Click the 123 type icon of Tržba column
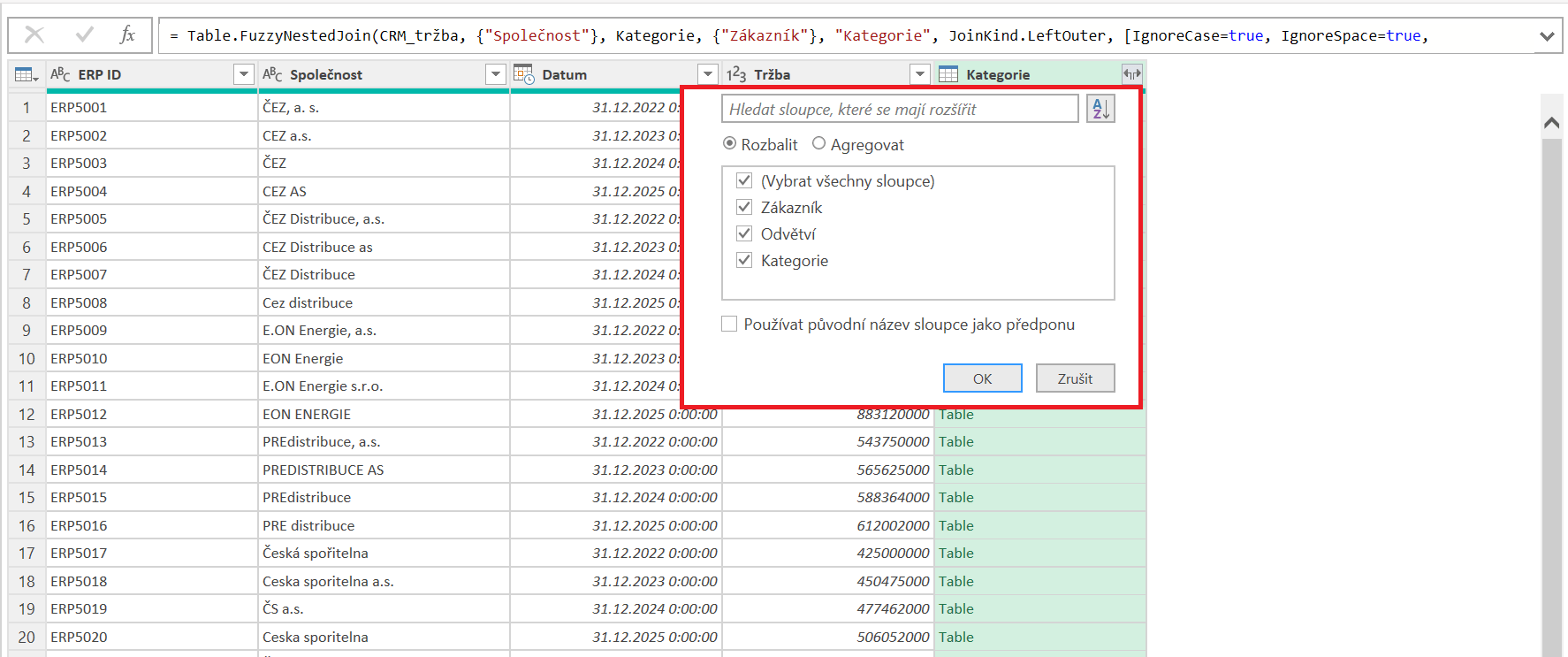 735,74
